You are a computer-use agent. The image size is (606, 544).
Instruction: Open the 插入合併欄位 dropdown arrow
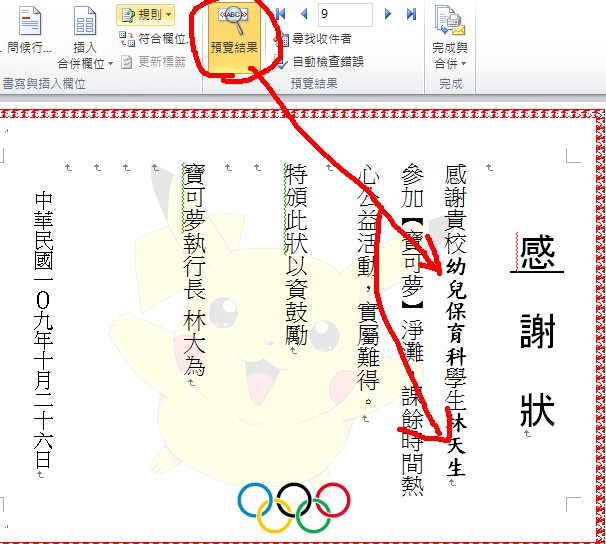point(110,63)
